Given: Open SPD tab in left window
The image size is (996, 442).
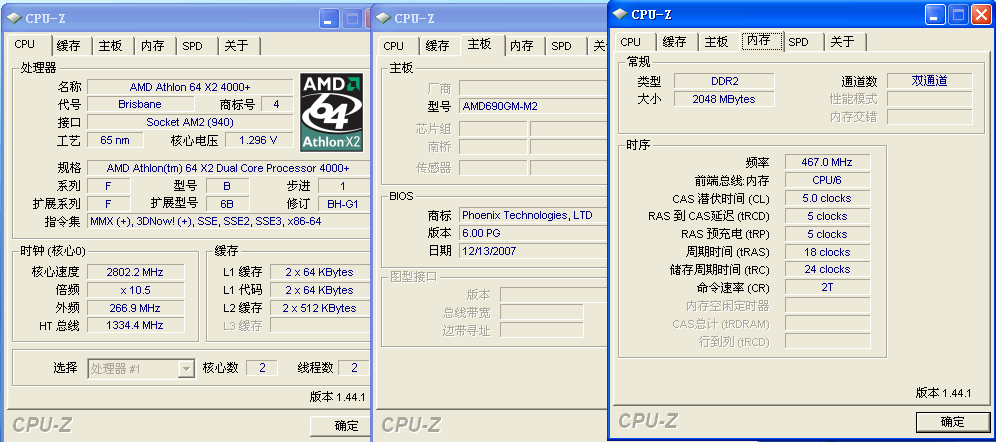Looking at the screenshot, I should coord(192,46).
